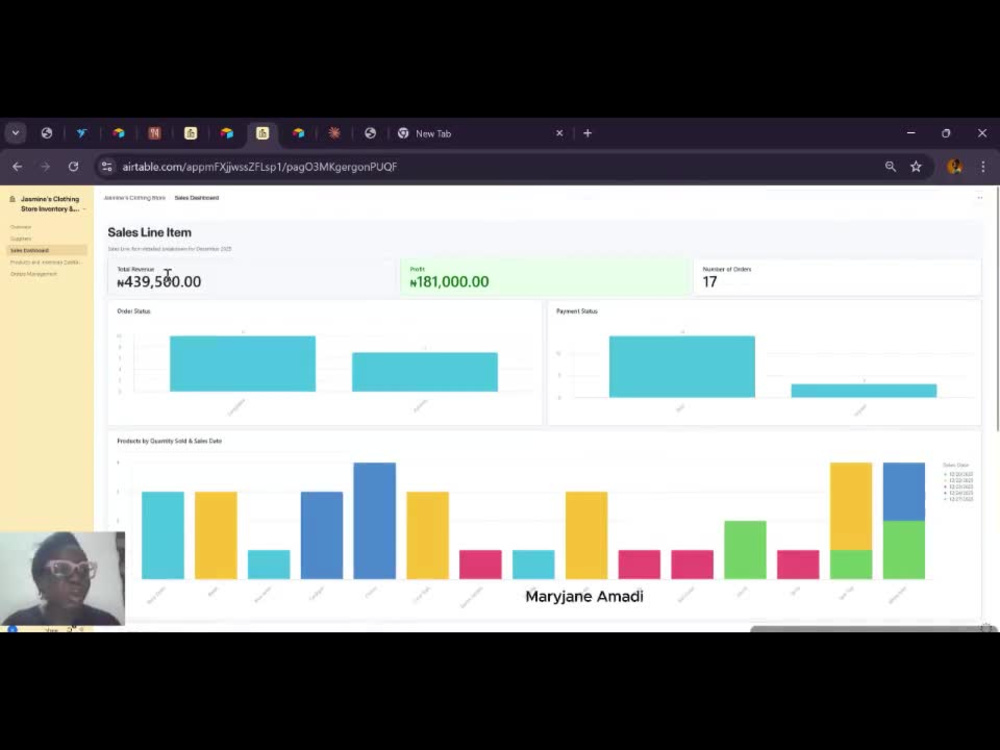Click the Order Status chart title
Screen dimensions: 1000x750
[x=134, y=311]
